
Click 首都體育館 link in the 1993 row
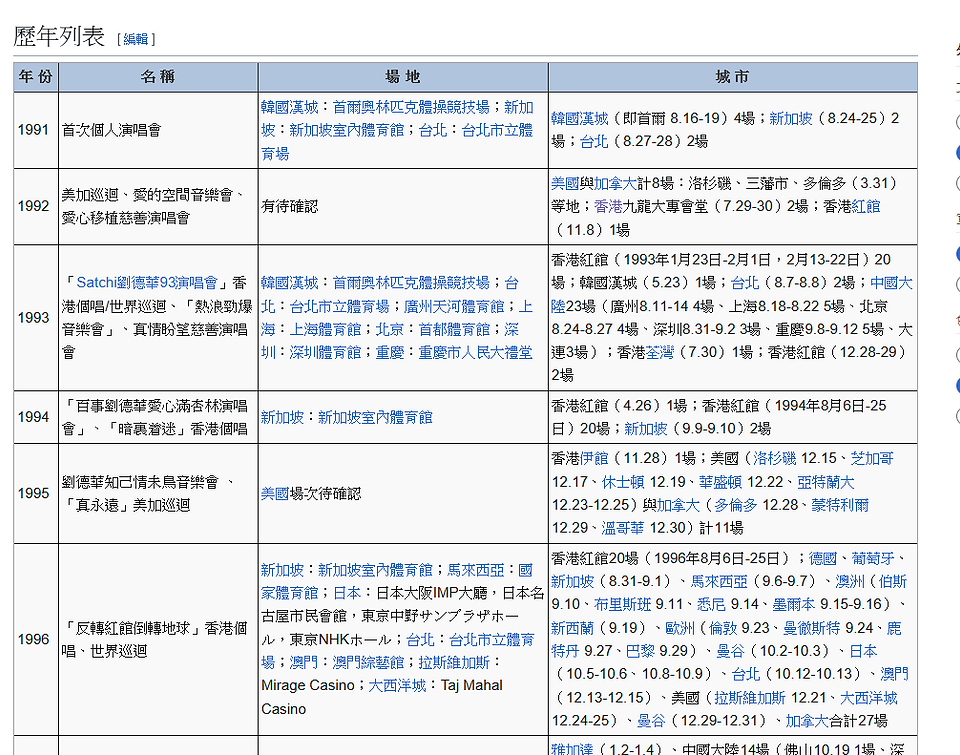(454, 329)
